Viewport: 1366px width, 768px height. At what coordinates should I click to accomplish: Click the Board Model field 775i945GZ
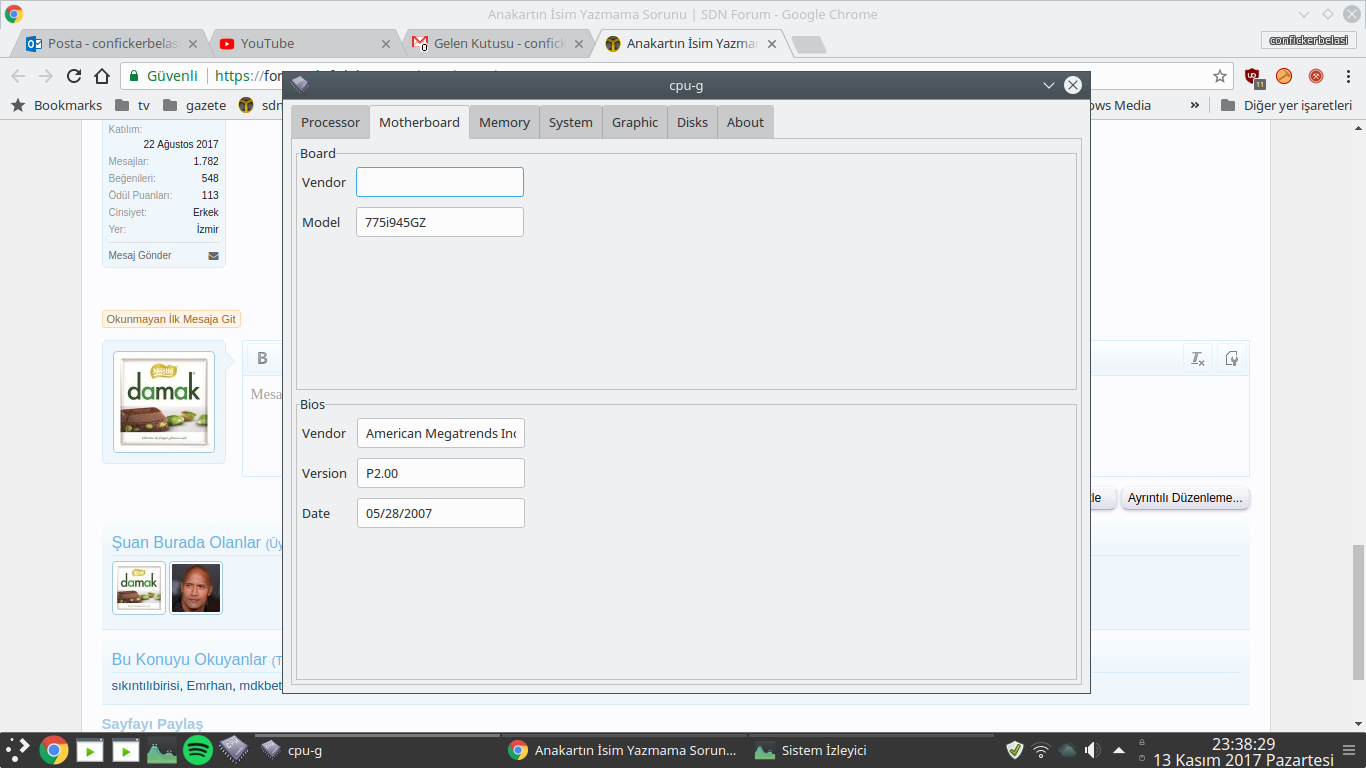click(440, 222)
